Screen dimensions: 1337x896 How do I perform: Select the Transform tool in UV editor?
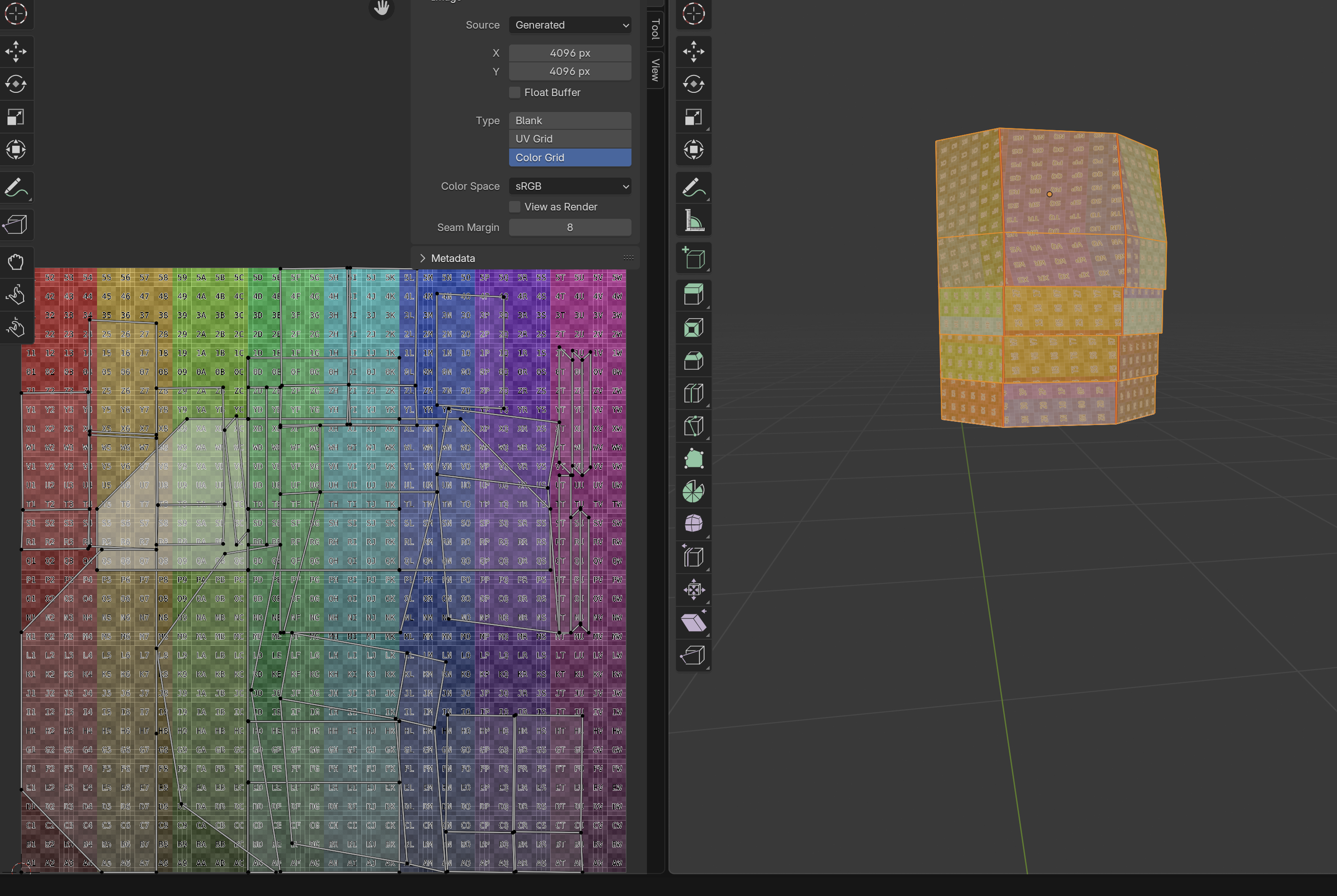(15, 149)
